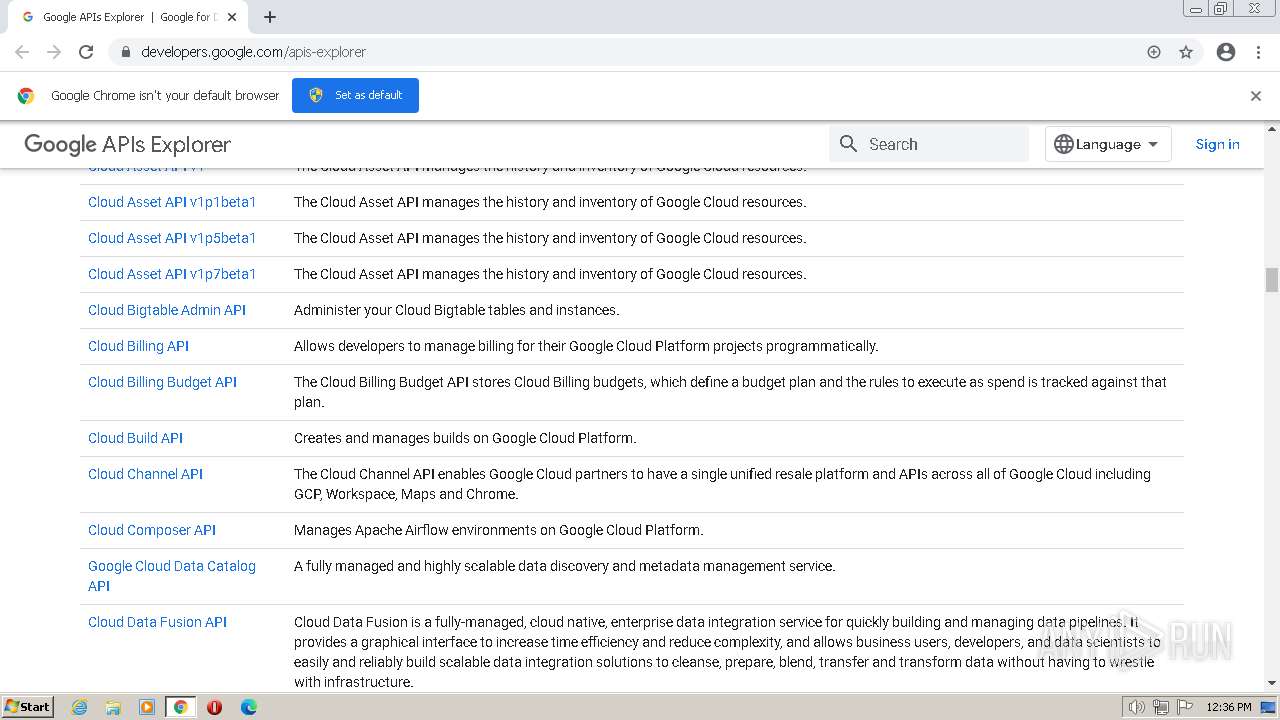
Task: Click the Chrome icon in the taskbar
Action: click(181, 707)
